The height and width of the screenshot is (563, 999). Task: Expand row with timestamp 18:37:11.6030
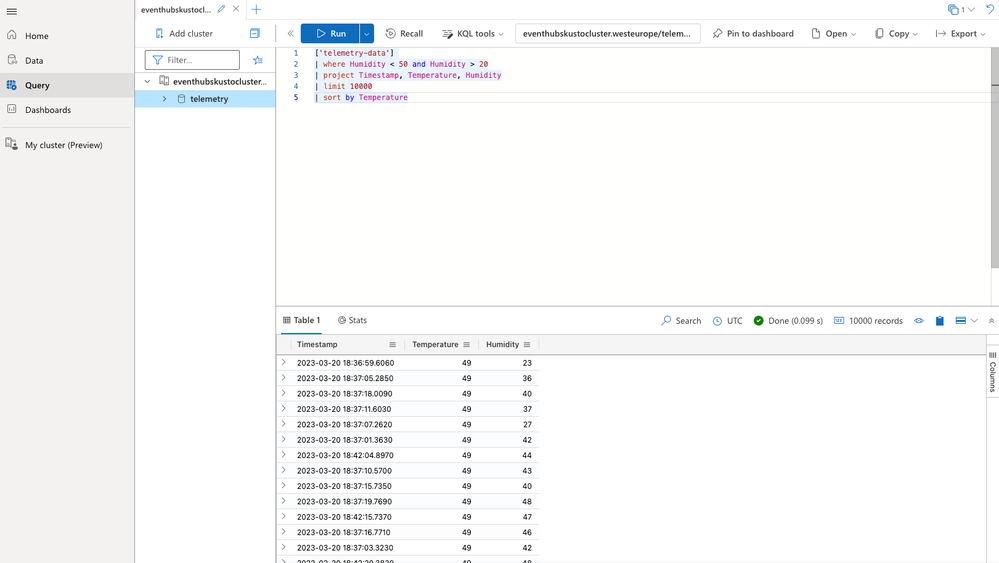click(x=284, y=409)
